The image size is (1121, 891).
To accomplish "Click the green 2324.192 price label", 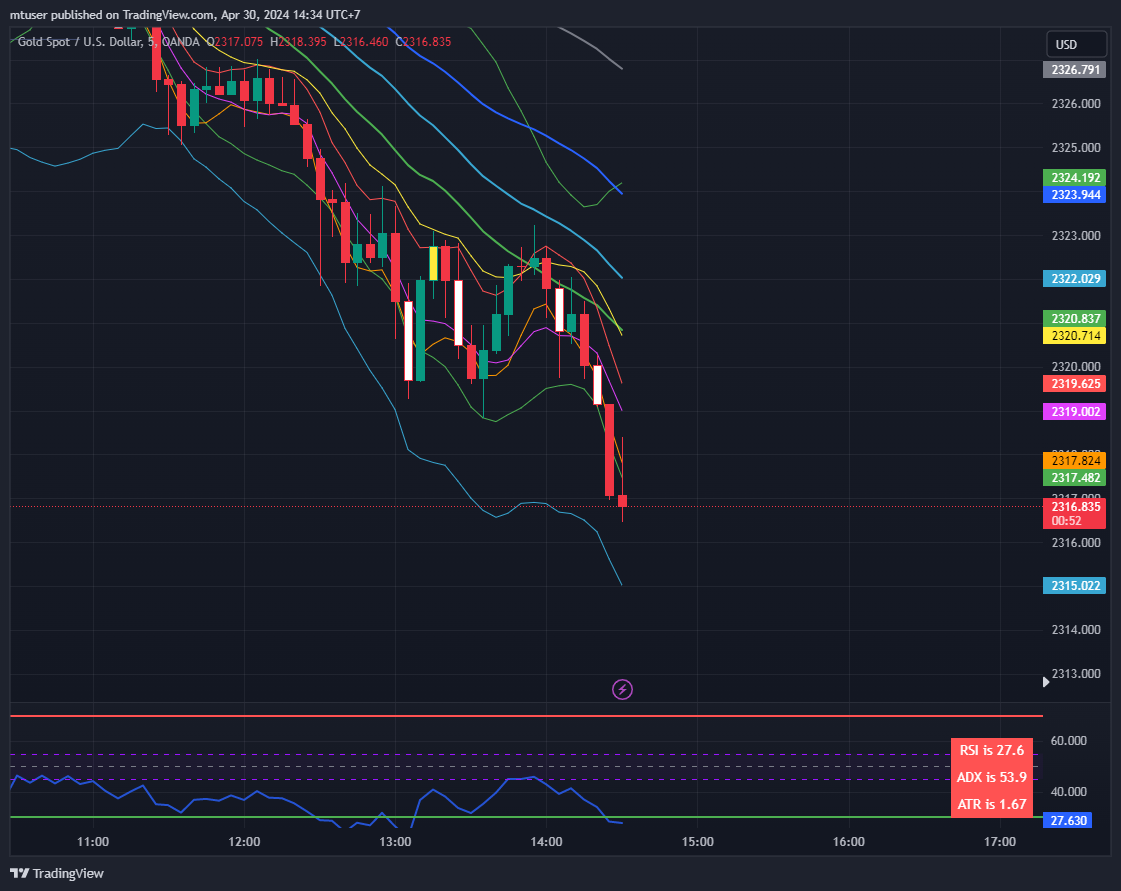I will (1075, 177).
